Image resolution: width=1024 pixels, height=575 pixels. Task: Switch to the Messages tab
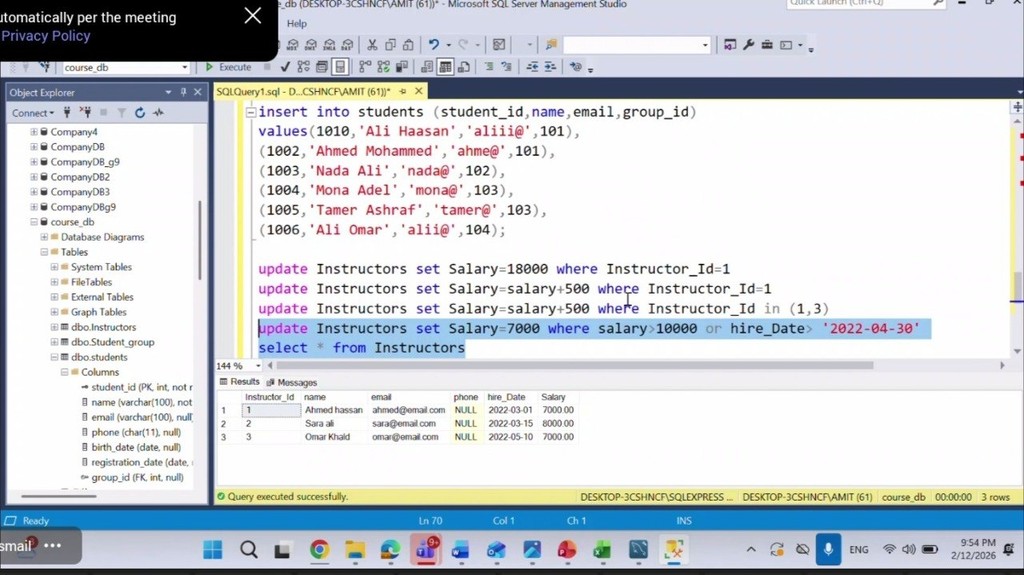click(x=292, y=382)
